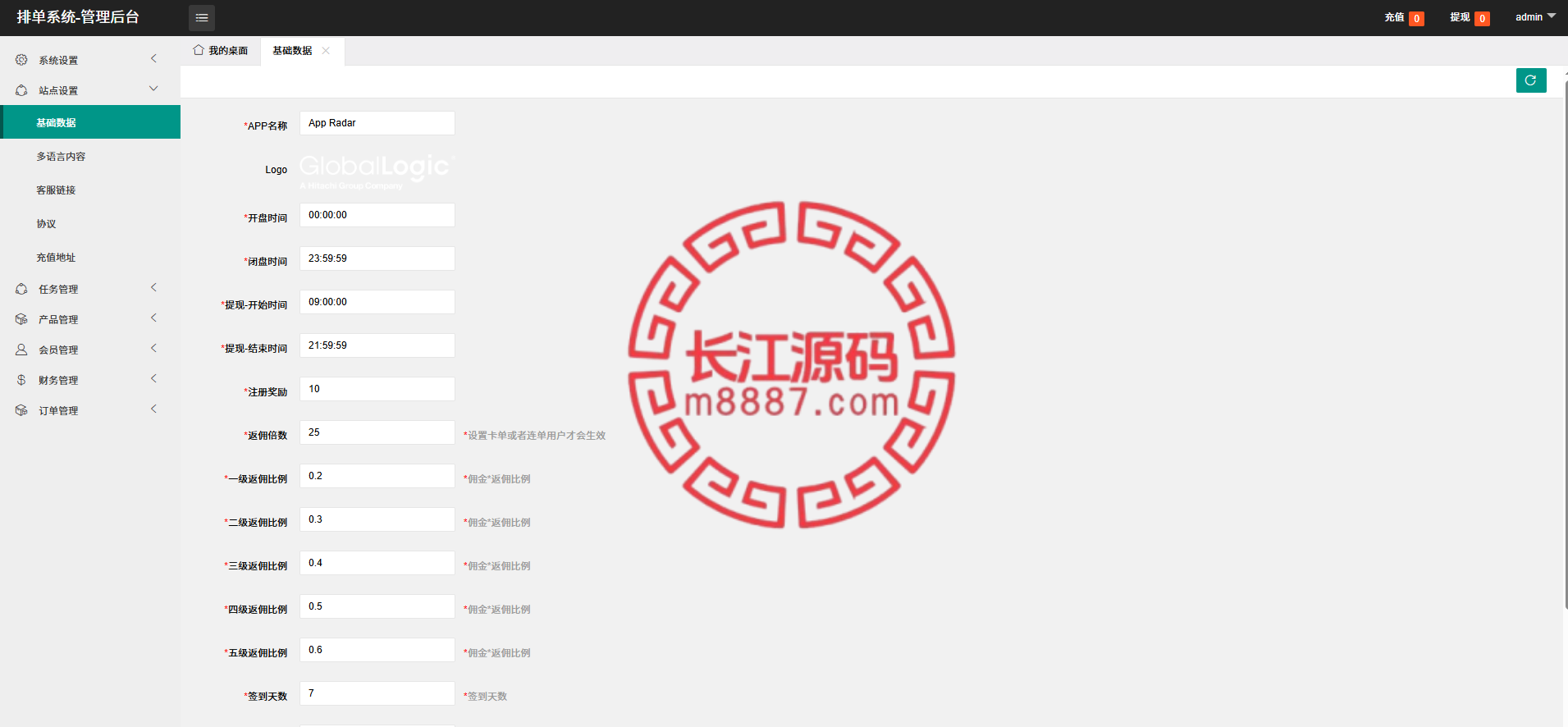Click the home icon on 我的桌面 tab

199,50
